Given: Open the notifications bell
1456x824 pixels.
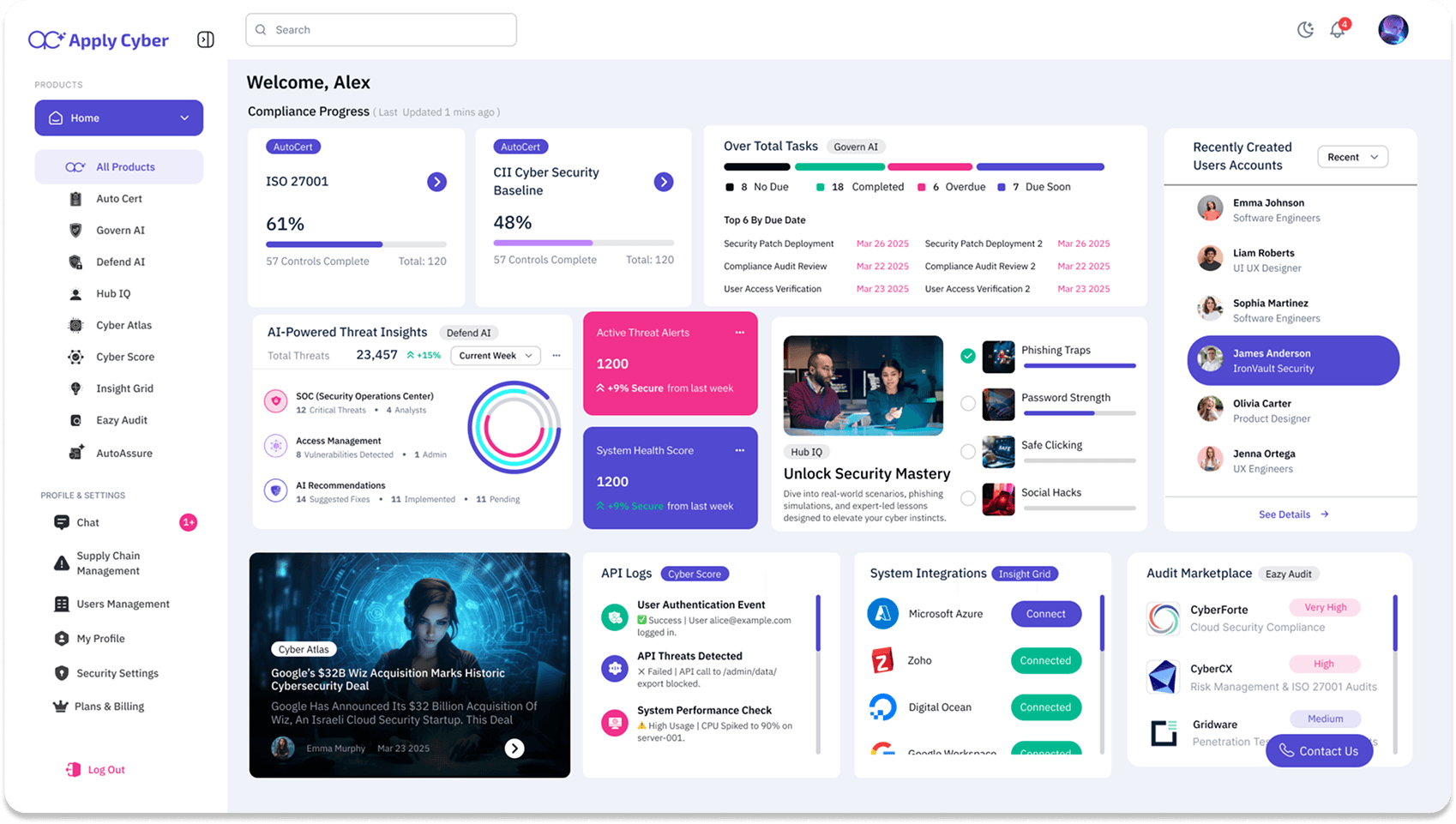Looking at the screenshot, I should click(x=1338, y=30).
